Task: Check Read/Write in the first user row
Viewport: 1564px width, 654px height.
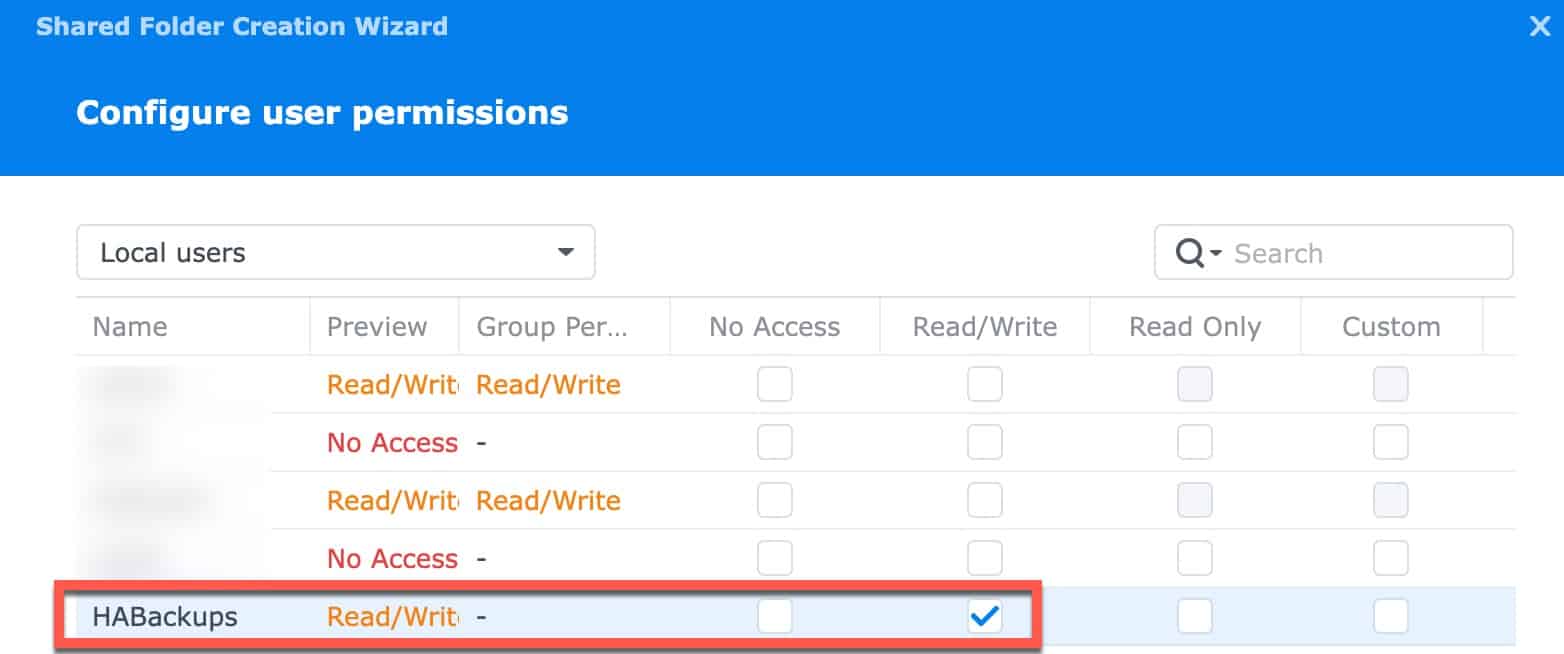Action: coord(985,384)
